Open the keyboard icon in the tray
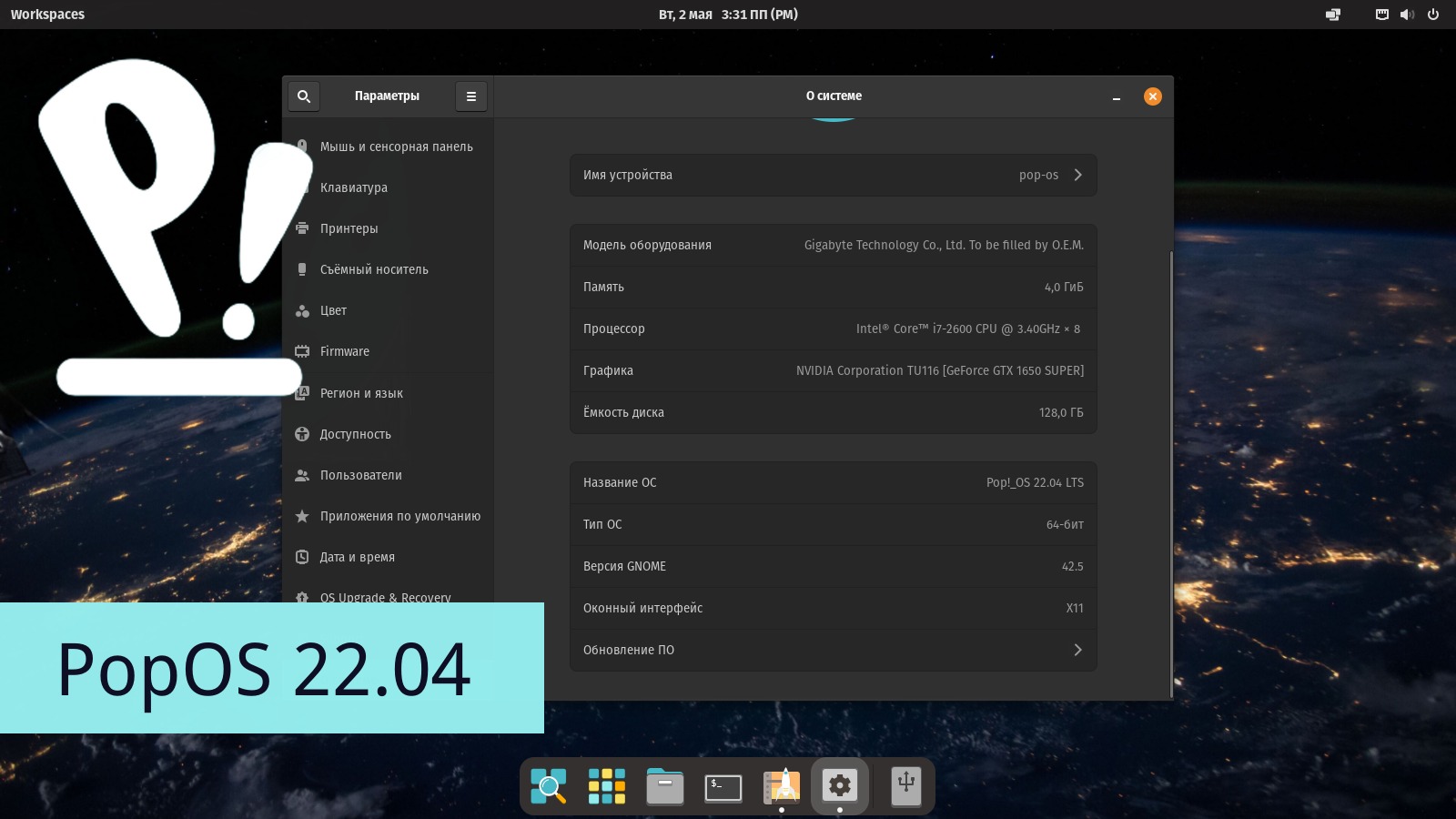Viewport: 1456px width, 819px height. point(1380,14)
